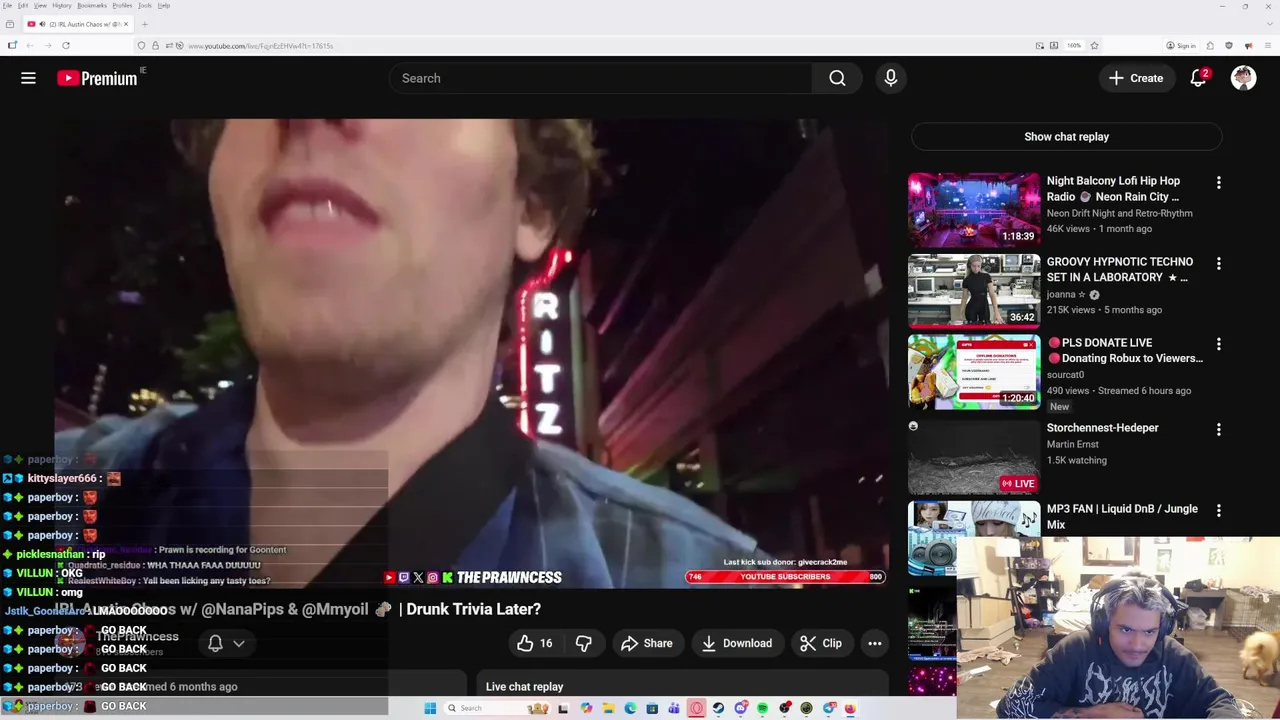
Task: Open options for MP3 FAN Liquid DnB video
Action: click(1218, 511)
